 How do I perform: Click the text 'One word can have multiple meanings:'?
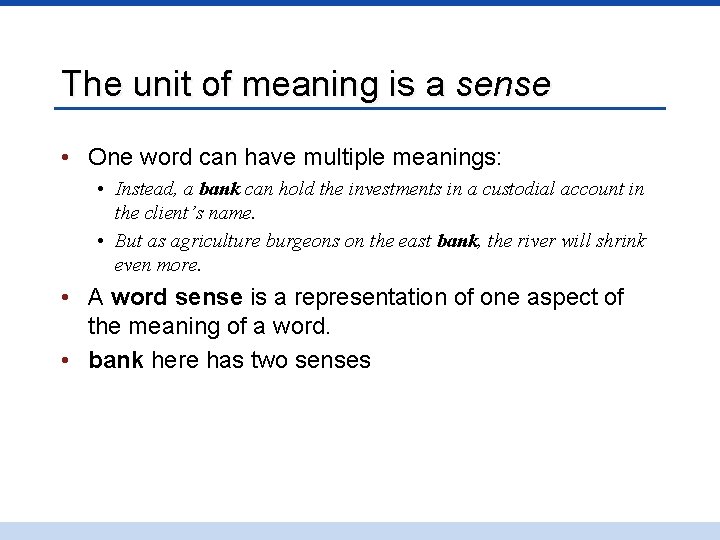tap(294, 158)
